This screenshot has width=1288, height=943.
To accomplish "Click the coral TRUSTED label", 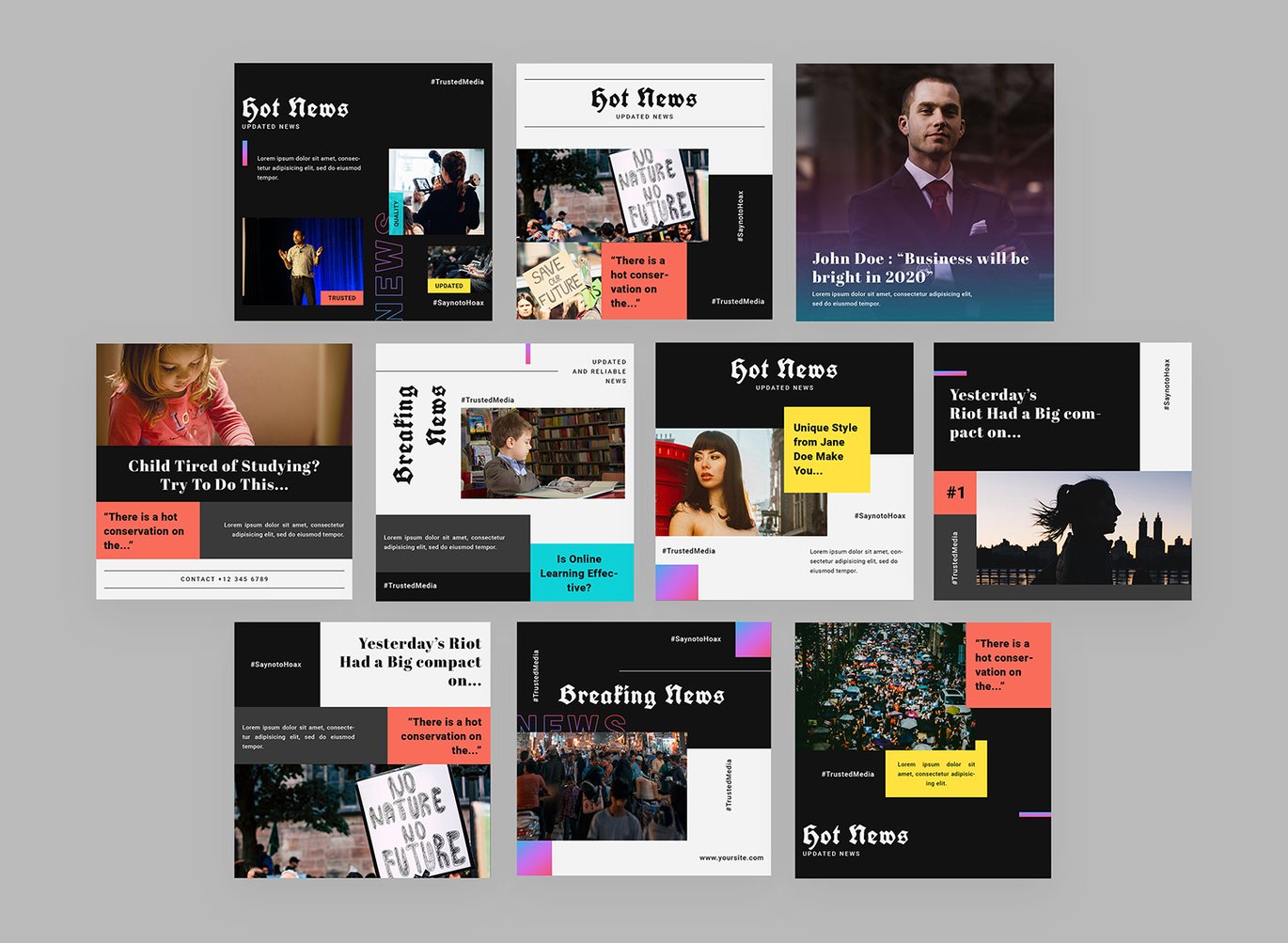I will (x=341, y=298).
